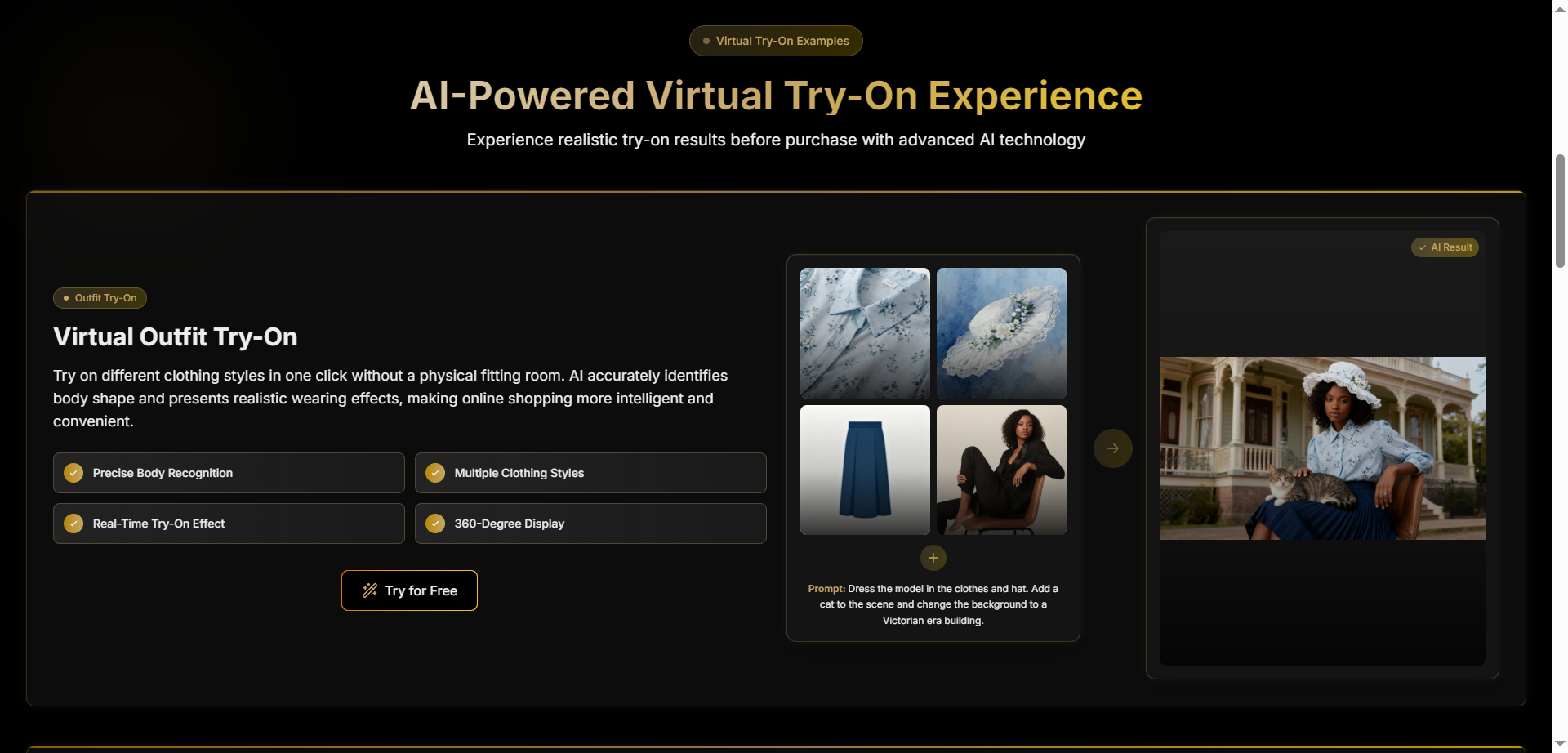1568x753 pixels.
Task: Click checkmark icon beside Real-Time Try-On Effect
Action: [x=73, y=524]
